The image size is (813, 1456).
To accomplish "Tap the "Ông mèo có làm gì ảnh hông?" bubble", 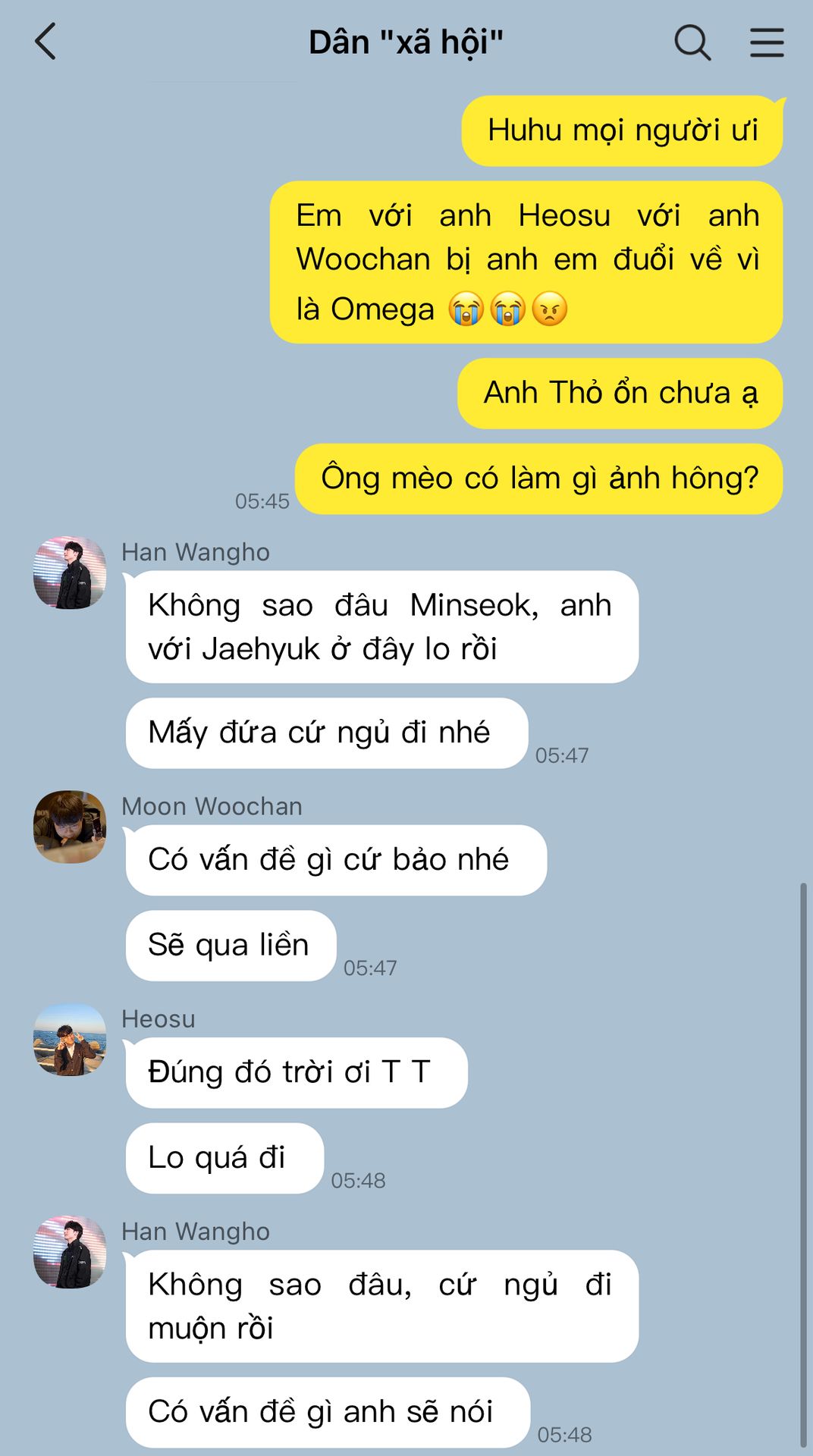I will point(538,479).
